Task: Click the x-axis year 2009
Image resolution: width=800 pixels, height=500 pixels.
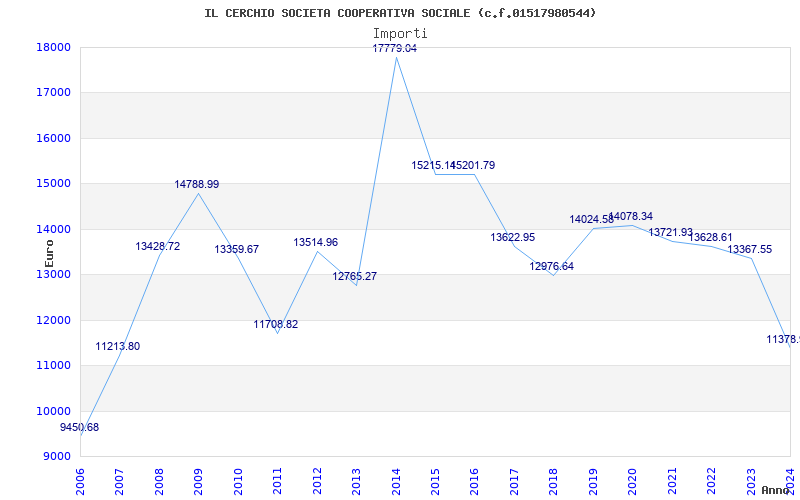Action: click(x=198, y=481)
